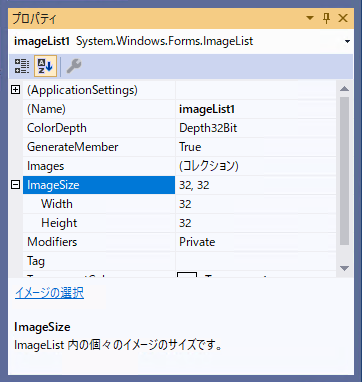Image resolution: width=362 pixels, height=382 pixels.
Task: Edit the Width value 32
Action: [x=255, y=204]
